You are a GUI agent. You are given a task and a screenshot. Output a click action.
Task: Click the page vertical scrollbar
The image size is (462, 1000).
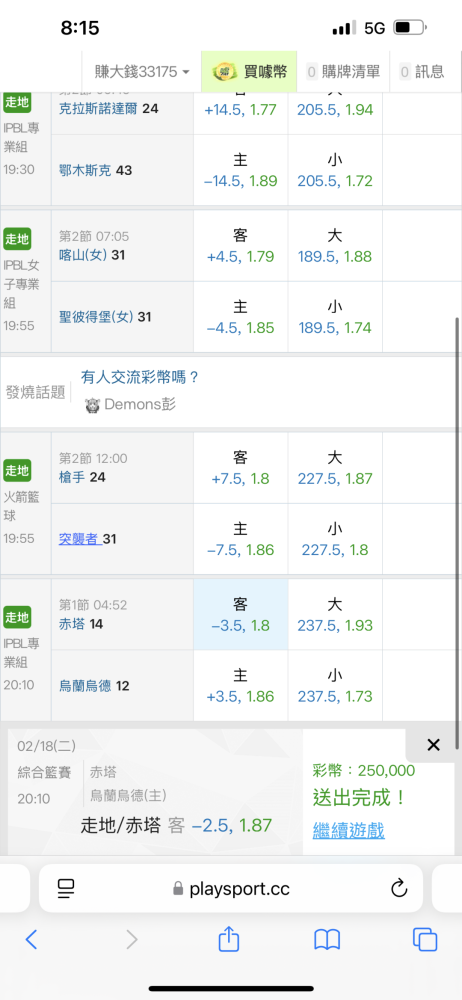457,533
